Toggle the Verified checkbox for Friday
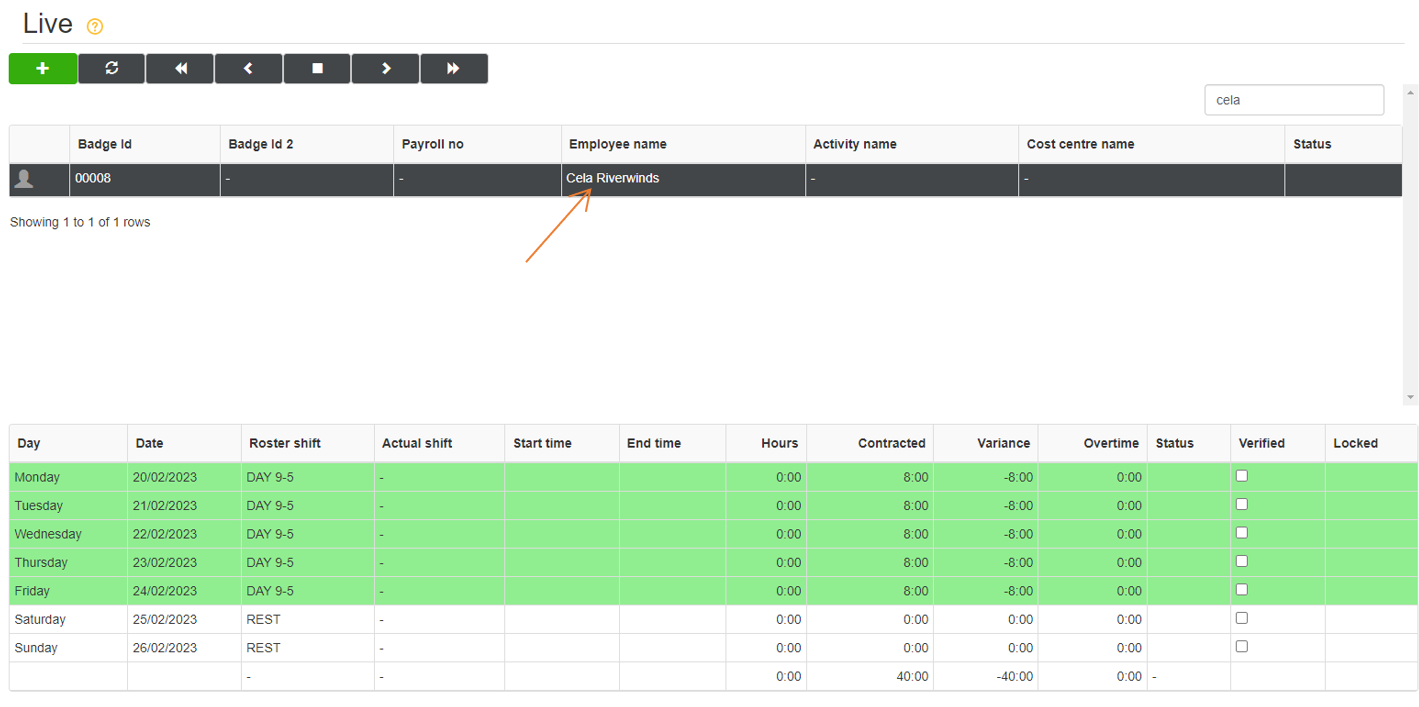 [x=1241, y=590]
